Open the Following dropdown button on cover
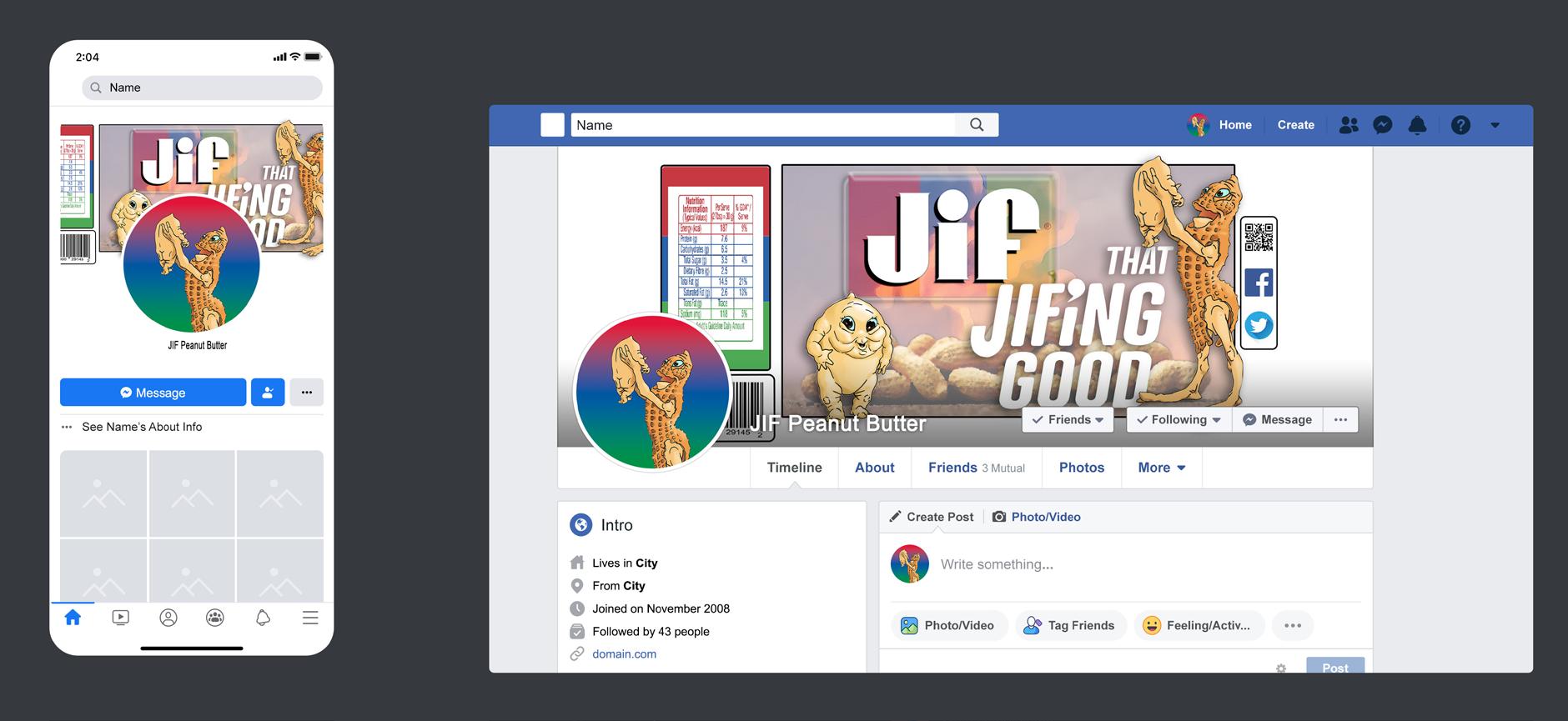Viewport: 1568px width, 721px height. (1179, 419)
